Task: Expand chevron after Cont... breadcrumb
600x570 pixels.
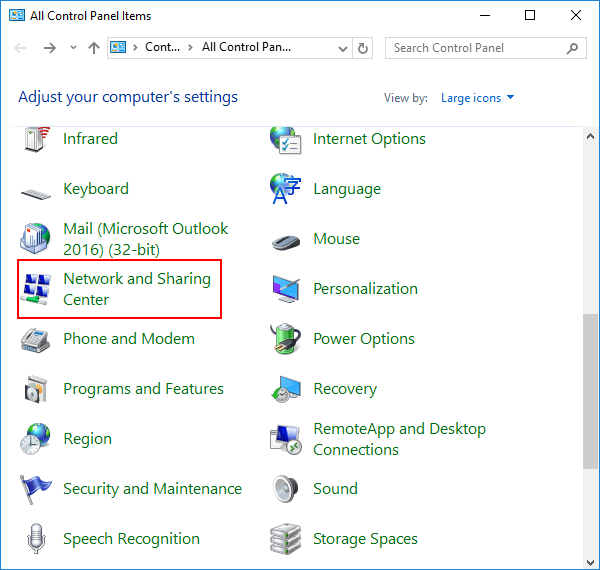Action: click(x=190, y=47)
